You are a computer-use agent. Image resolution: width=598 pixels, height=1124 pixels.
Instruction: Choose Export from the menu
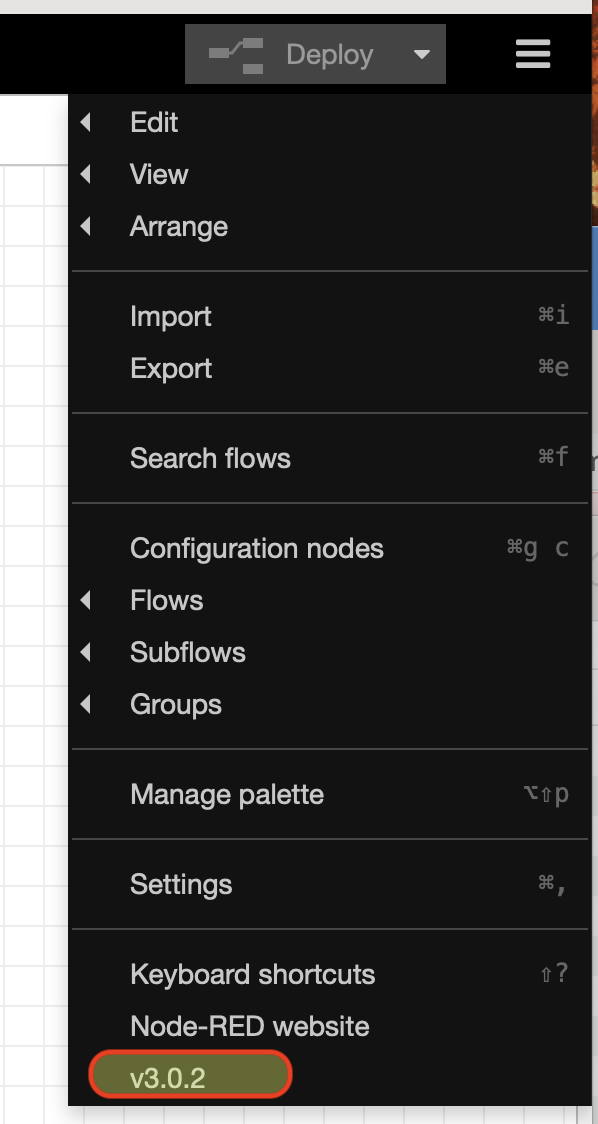coord(329,368)
